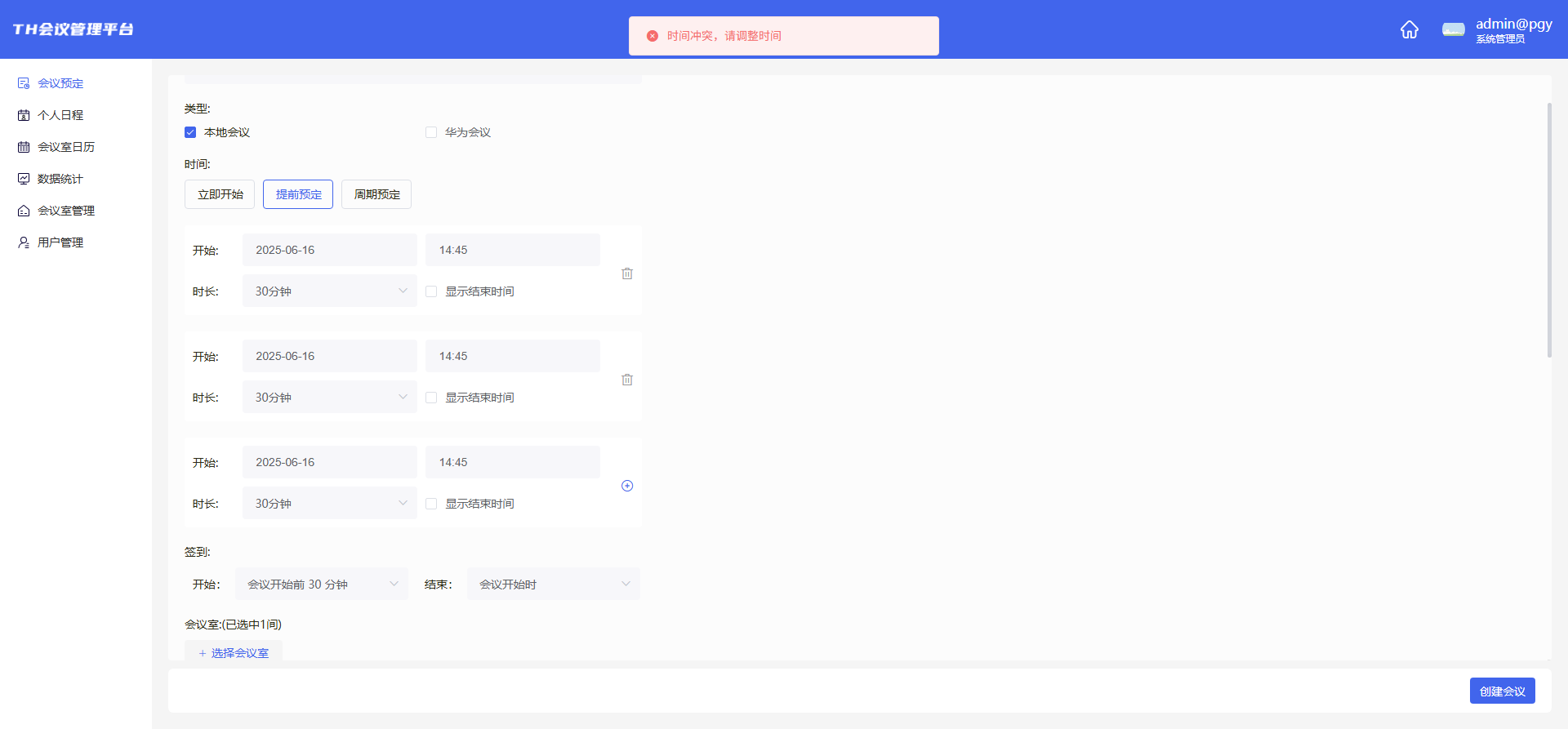Select 周期预定 time mode
Screen dimensions: 1568x729
tap(376, 194)
